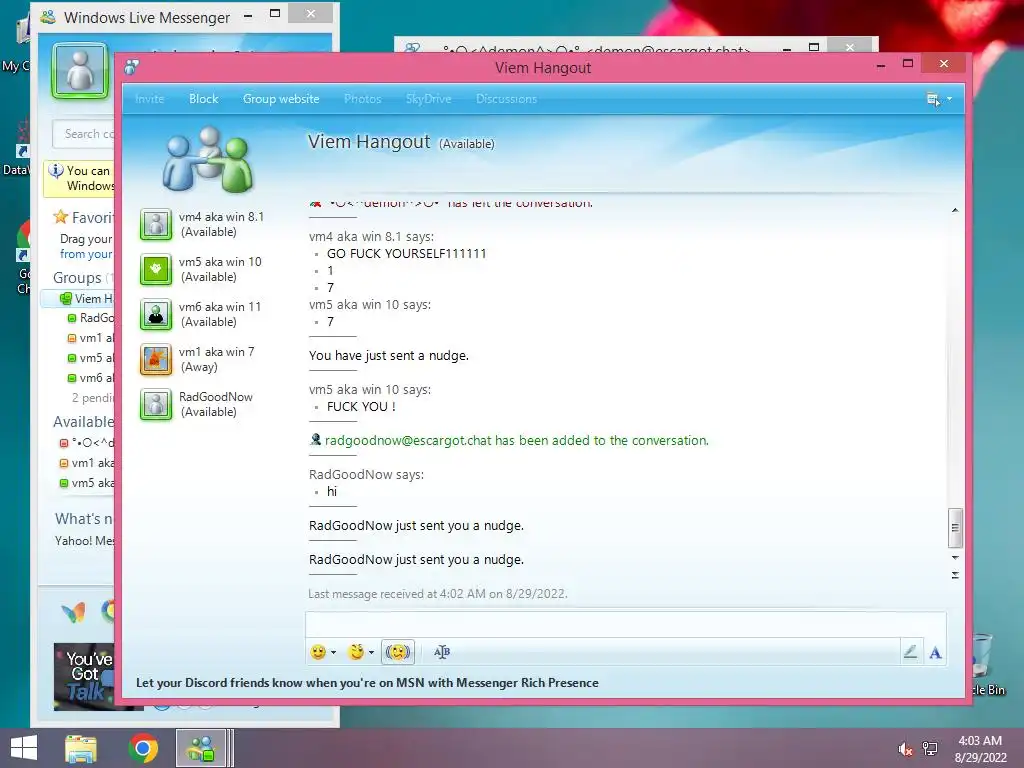Click the Invite toolbar item
Viewport: 1024px width, 768px height.
coord(150,99)
